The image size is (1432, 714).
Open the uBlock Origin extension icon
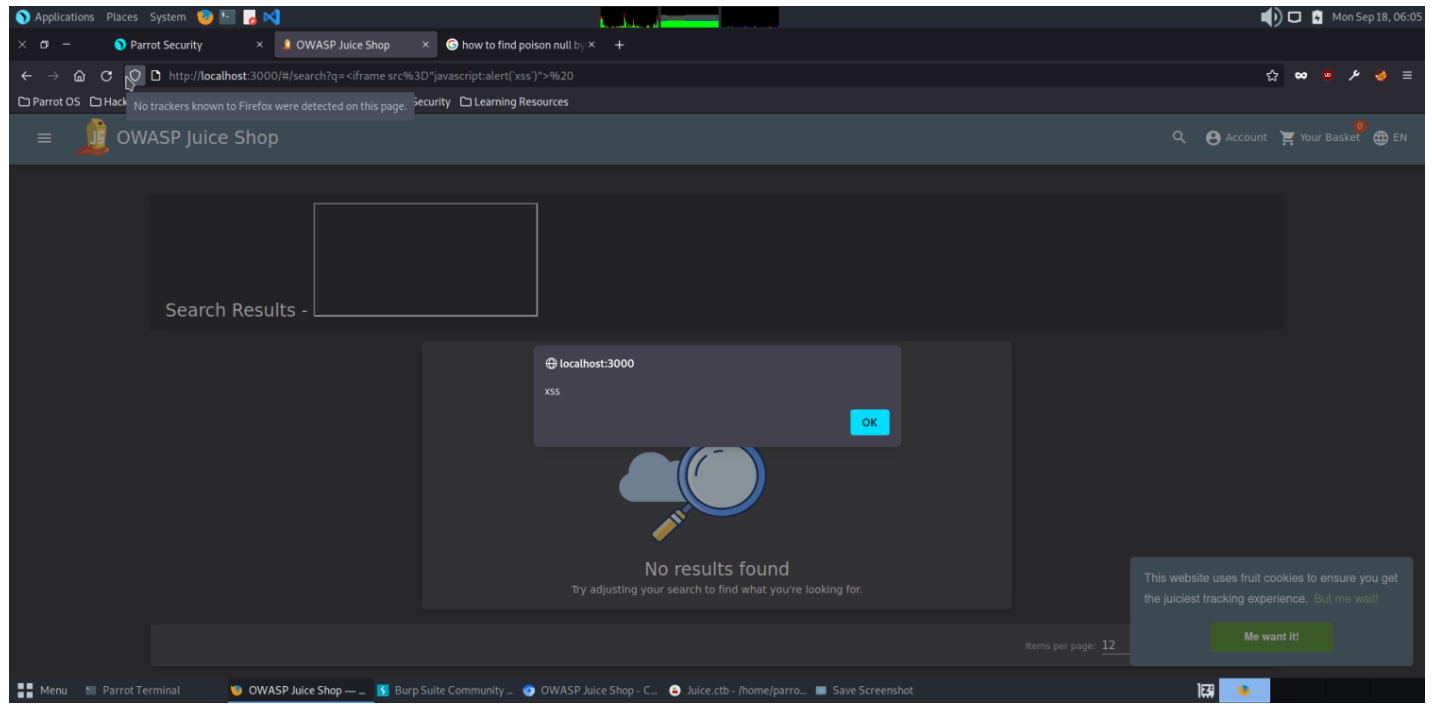(1327, 75)
